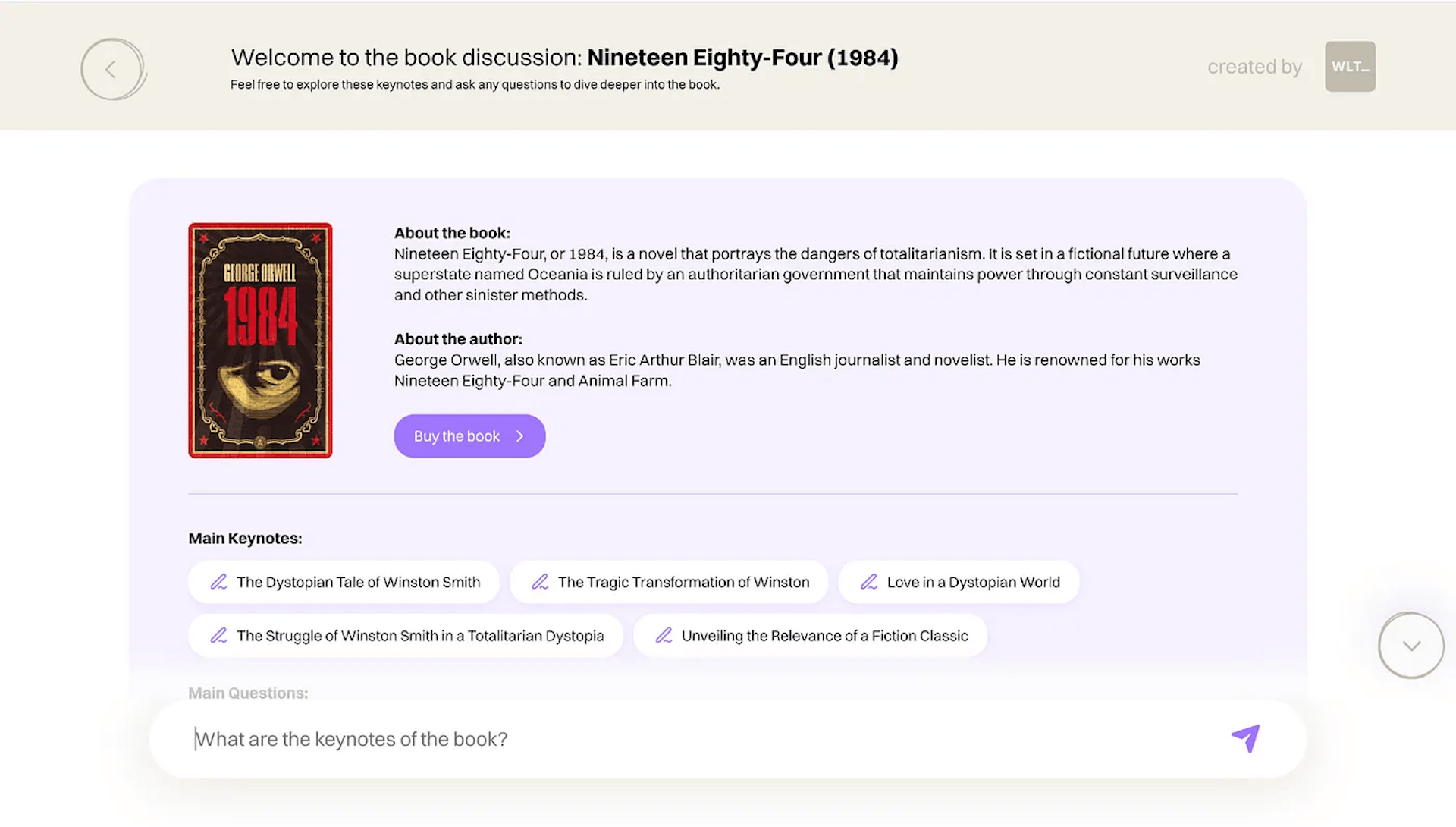Click the 'created by' label near the logo
The height and width of the screenshot is (827, 1456).
coord(1254,67)
